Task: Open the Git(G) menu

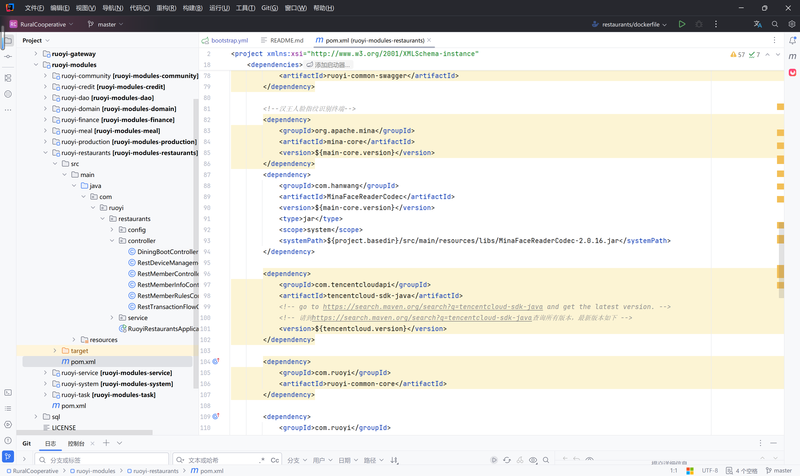Action: coord(269,8)
